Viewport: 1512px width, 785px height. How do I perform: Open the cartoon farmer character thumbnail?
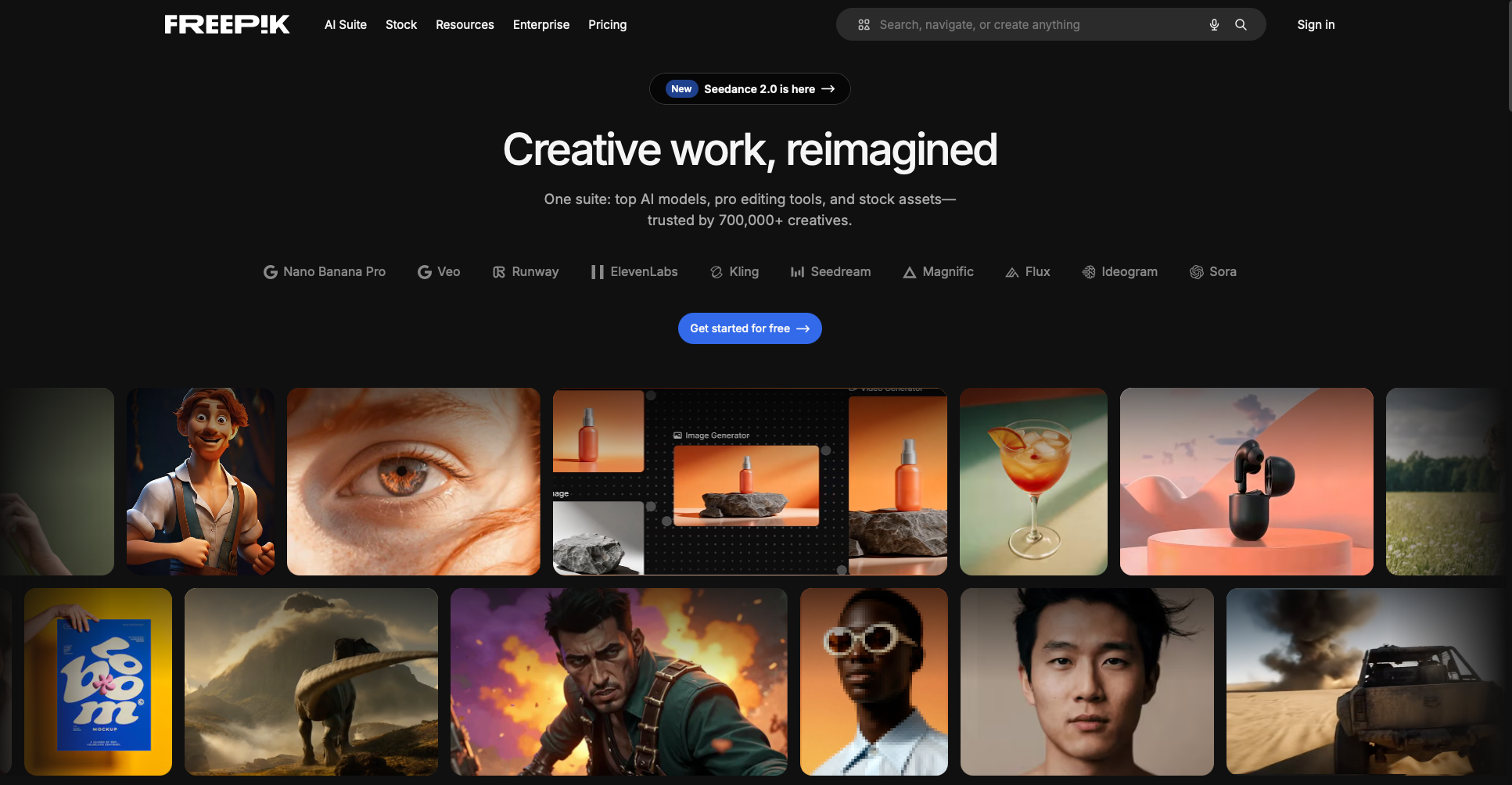tap(201, 482)
